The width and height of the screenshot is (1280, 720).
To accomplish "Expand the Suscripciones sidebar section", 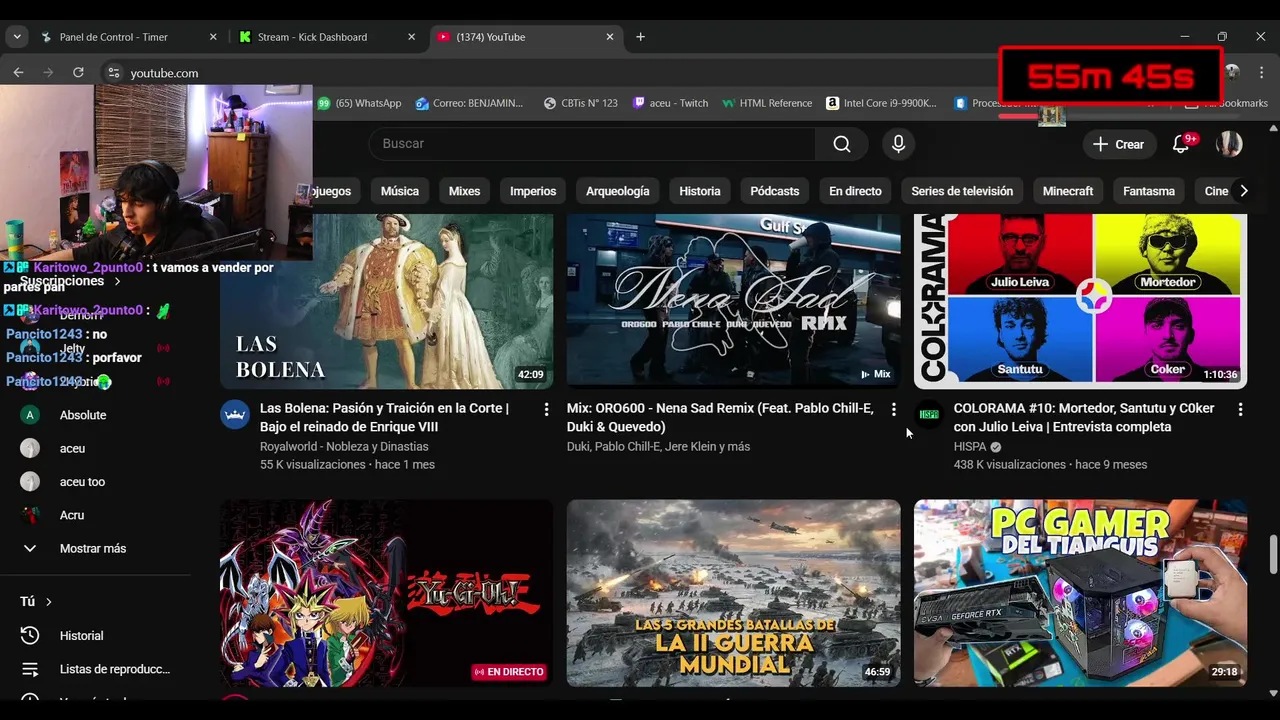I will coord(70,281).
